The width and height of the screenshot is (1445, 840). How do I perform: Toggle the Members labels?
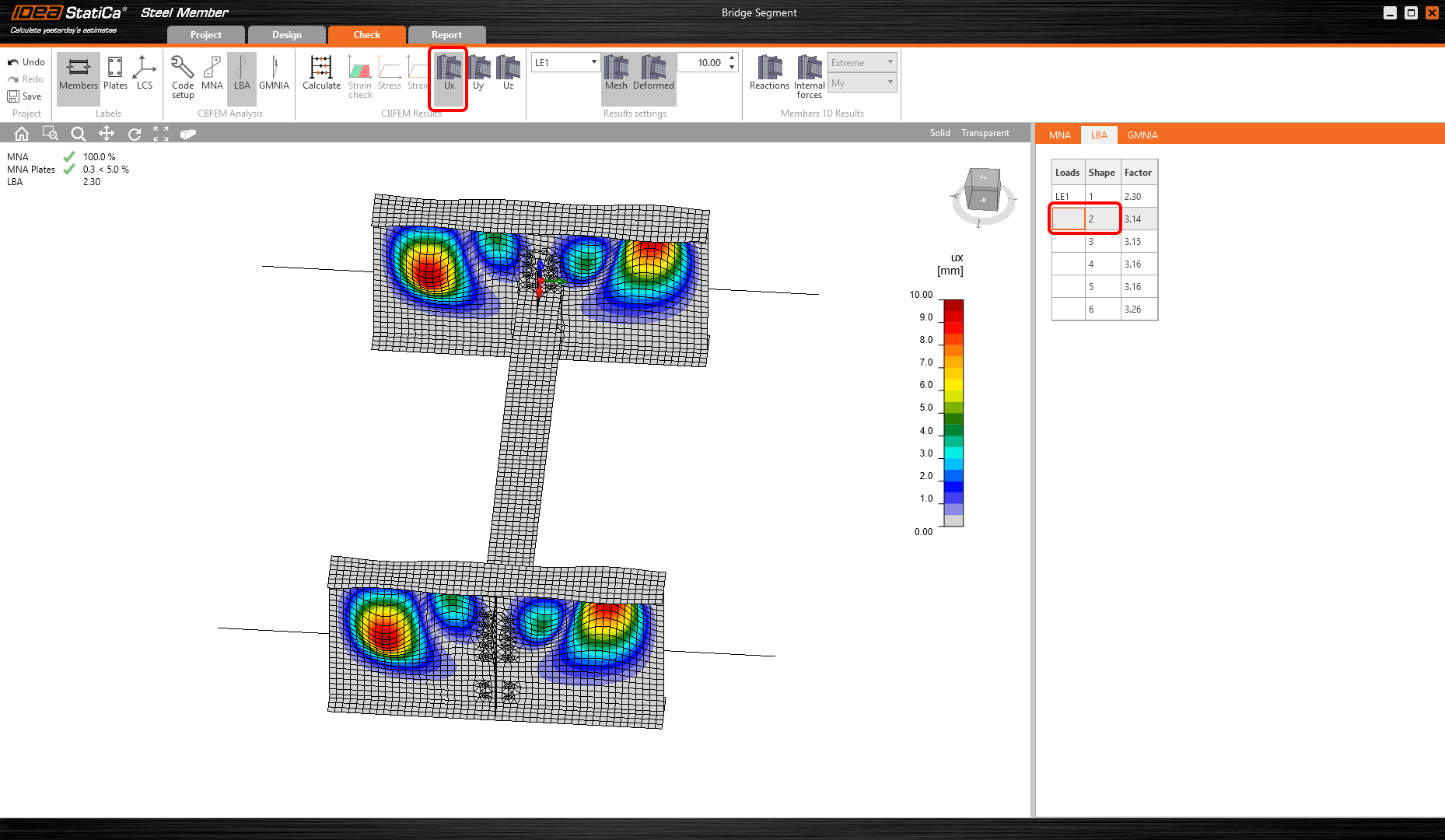pos(79,73)
